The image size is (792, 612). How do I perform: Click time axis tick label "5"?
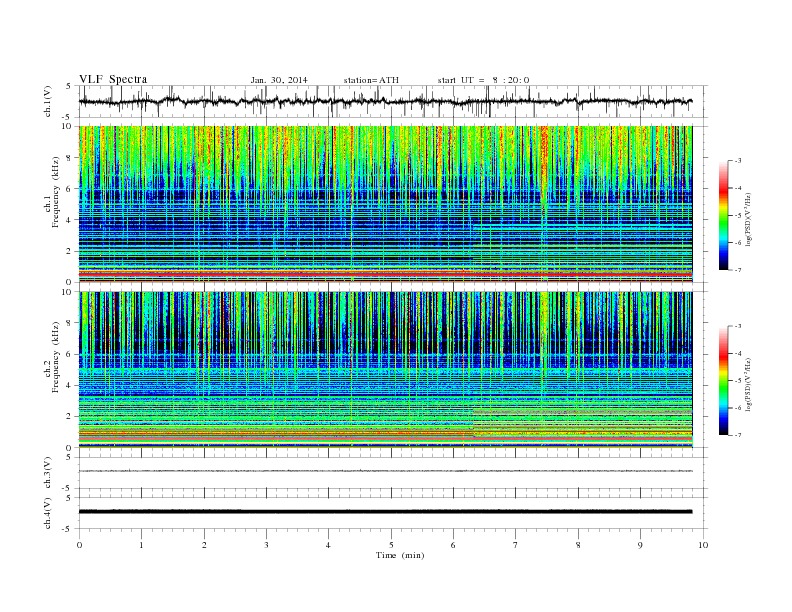point(391,545)
